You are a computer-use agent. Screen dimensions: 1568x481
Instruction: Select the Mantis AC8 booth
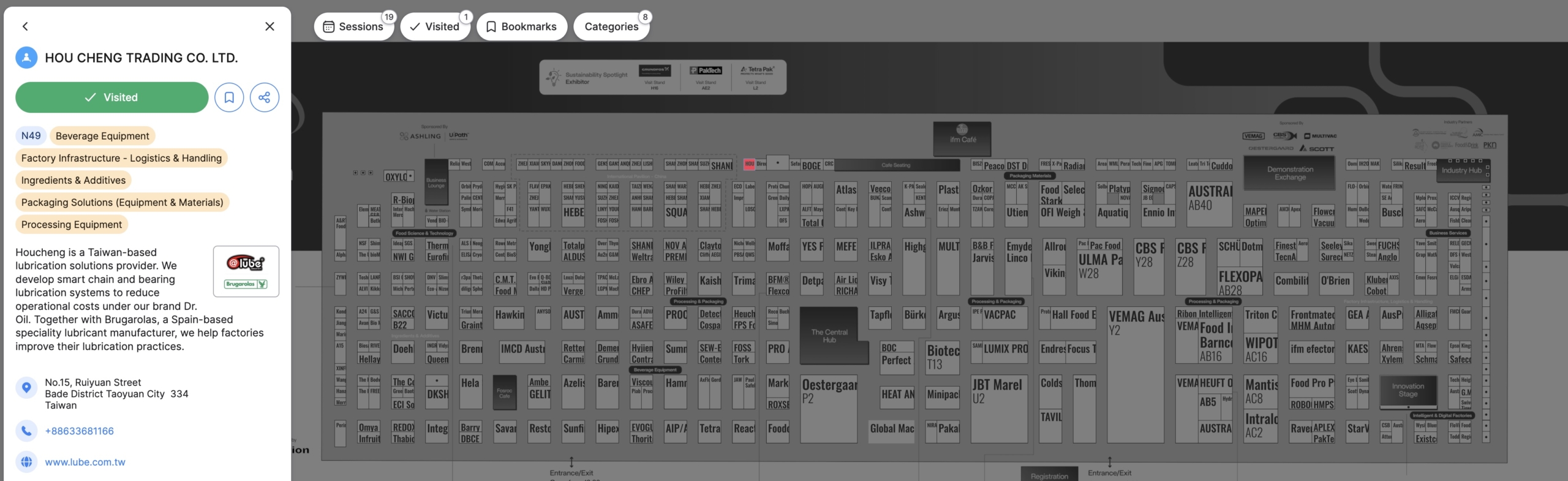(1261, 392)
